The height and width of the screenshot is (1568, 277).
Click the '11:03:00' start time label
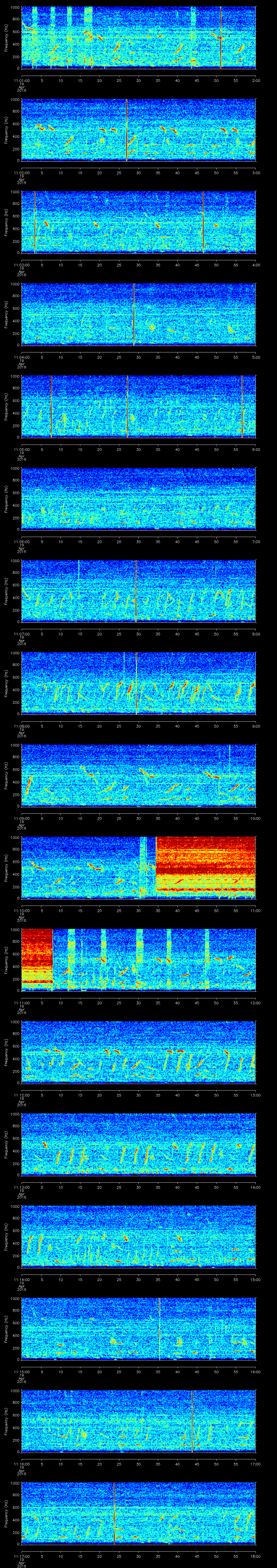pyautogui.click(x=22, y=264)
